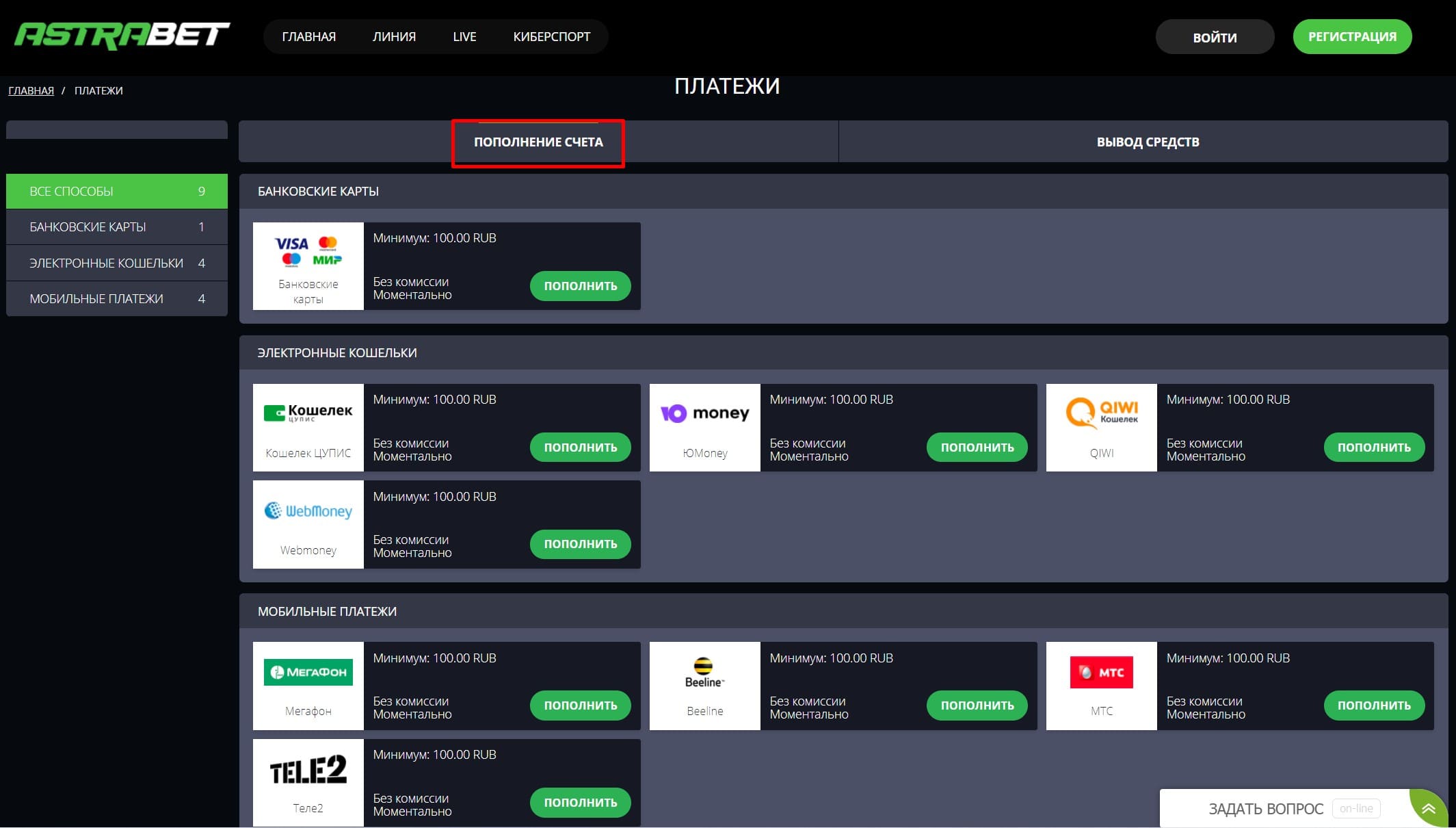Switch to Вывод средств tab
The image size is (1456, 828).
click(1147, 142)
